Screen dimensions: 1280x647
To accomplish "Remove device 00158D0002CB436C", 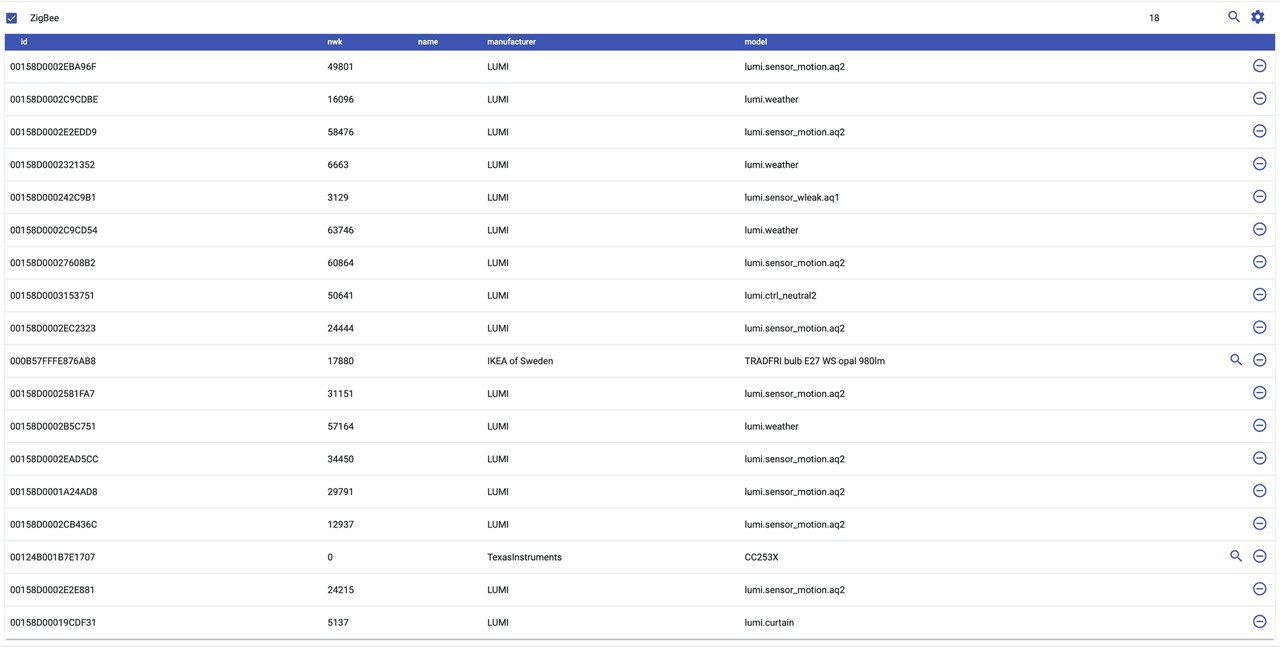I will tap(1260, 523).
